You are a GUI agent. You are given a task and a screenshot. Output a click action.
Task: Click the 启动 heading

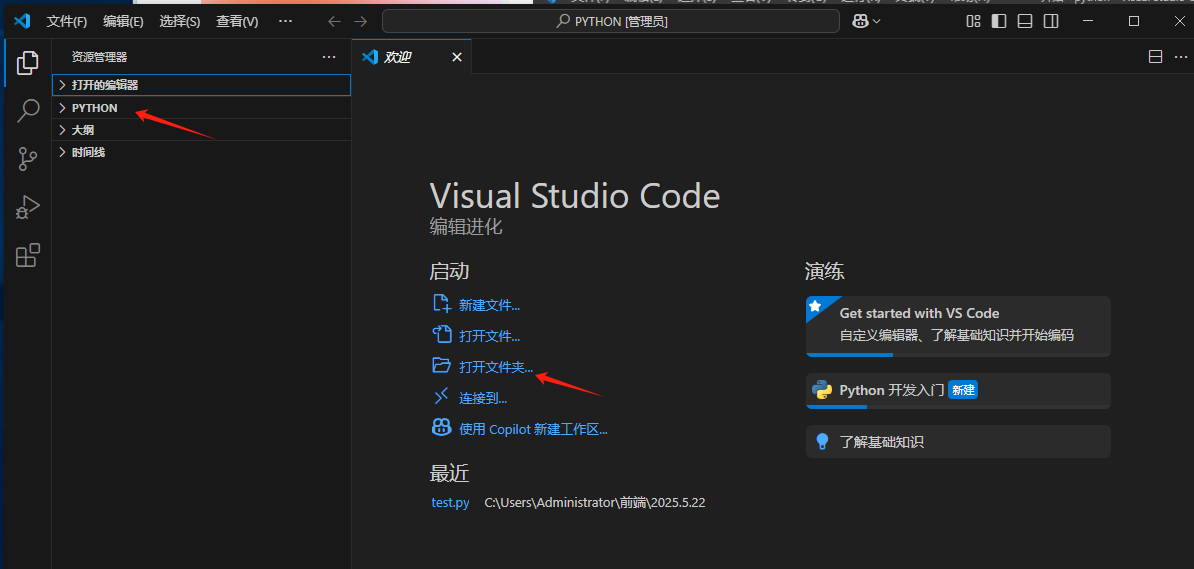[x=449, y=271]
